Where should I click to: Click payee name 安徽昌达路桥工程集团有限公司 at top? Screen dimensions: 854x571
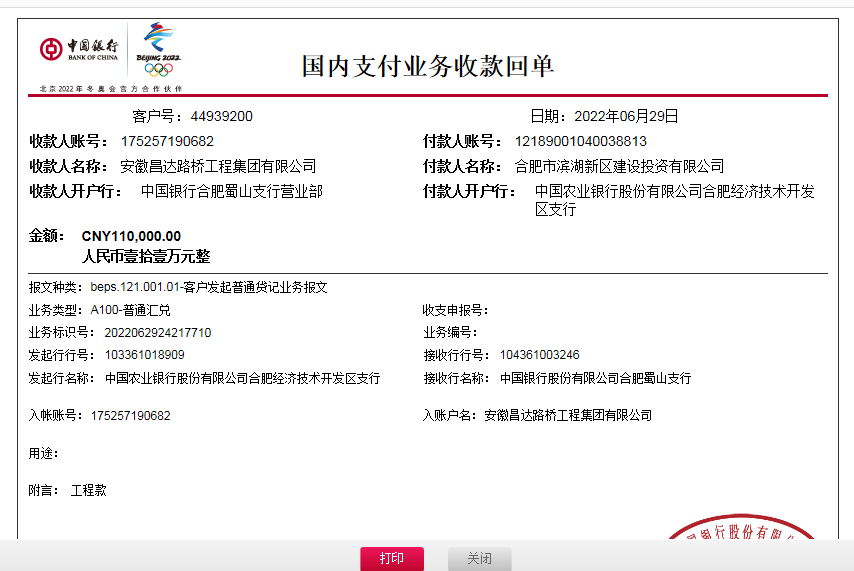tap(218, 166)
